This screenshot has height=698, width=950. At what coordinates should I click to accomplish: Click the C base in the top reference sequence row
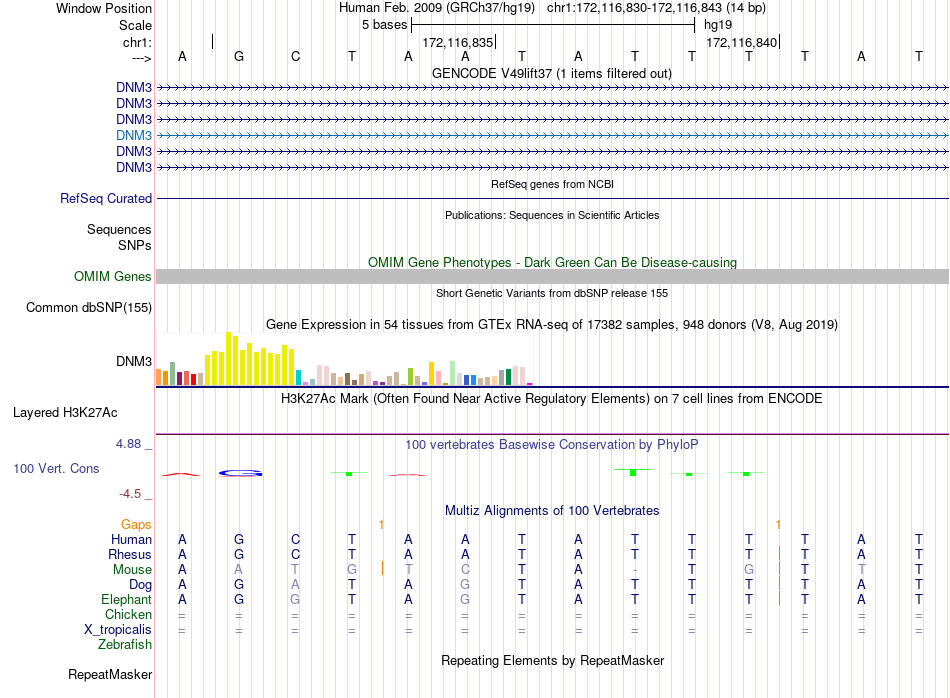pos(295,56)
